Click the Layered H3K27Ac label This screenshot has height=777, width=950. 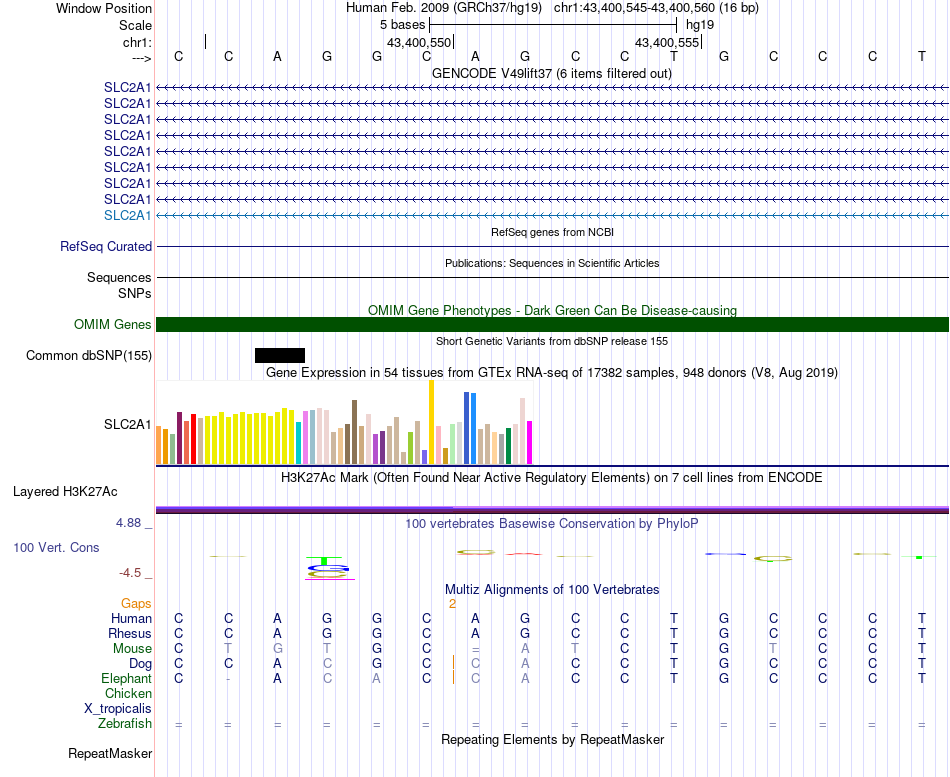click(65, 492)
